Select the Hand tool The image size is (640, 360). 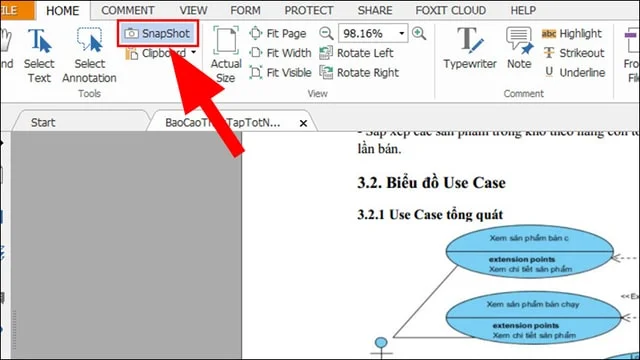coord(7,49)
